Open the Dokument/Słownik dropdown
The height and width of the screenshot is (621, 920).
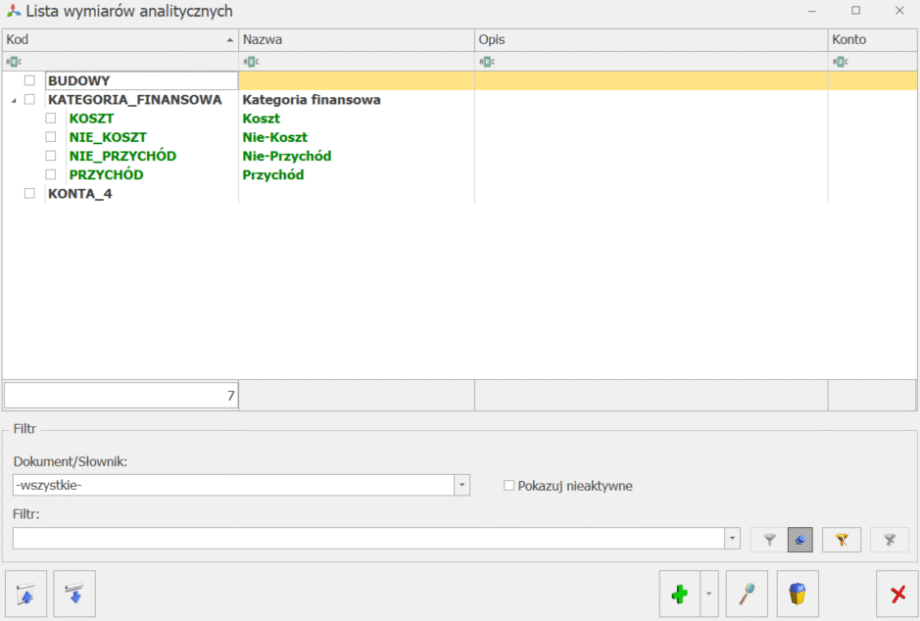[x=461, y=485]
